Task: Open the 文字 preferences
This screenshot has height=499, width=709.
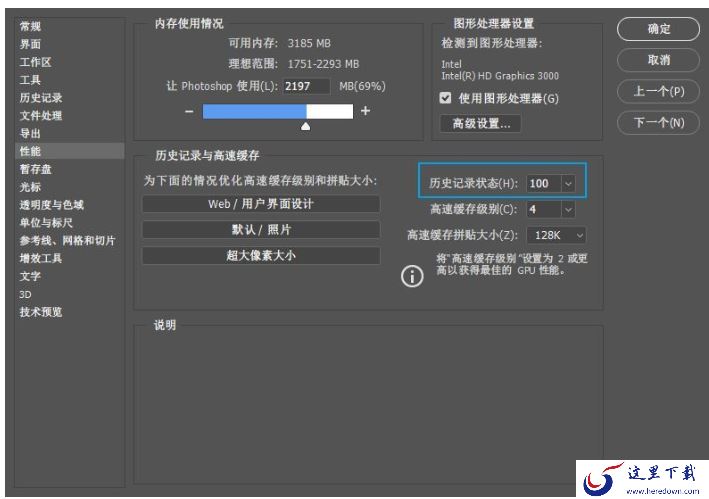Action: 30,276
